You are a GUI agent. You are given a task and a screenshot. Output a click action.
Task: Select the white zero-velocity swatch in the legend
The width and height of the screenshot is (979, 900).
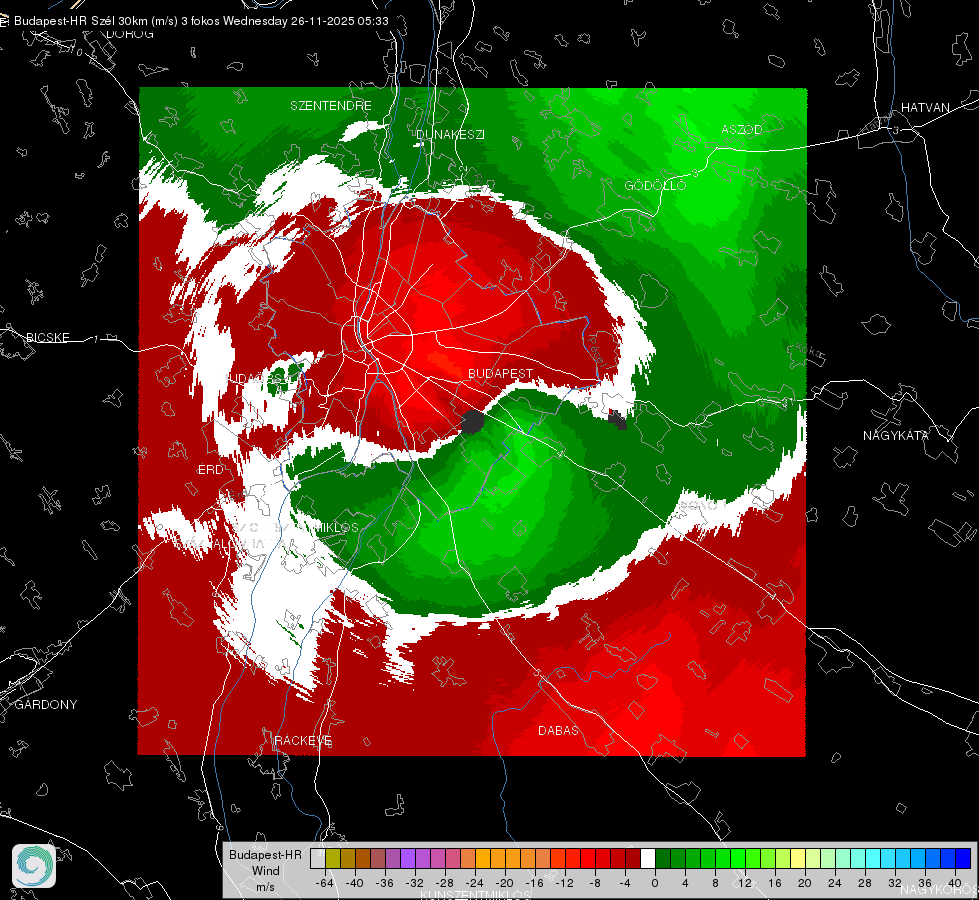[x=648, y=858]
